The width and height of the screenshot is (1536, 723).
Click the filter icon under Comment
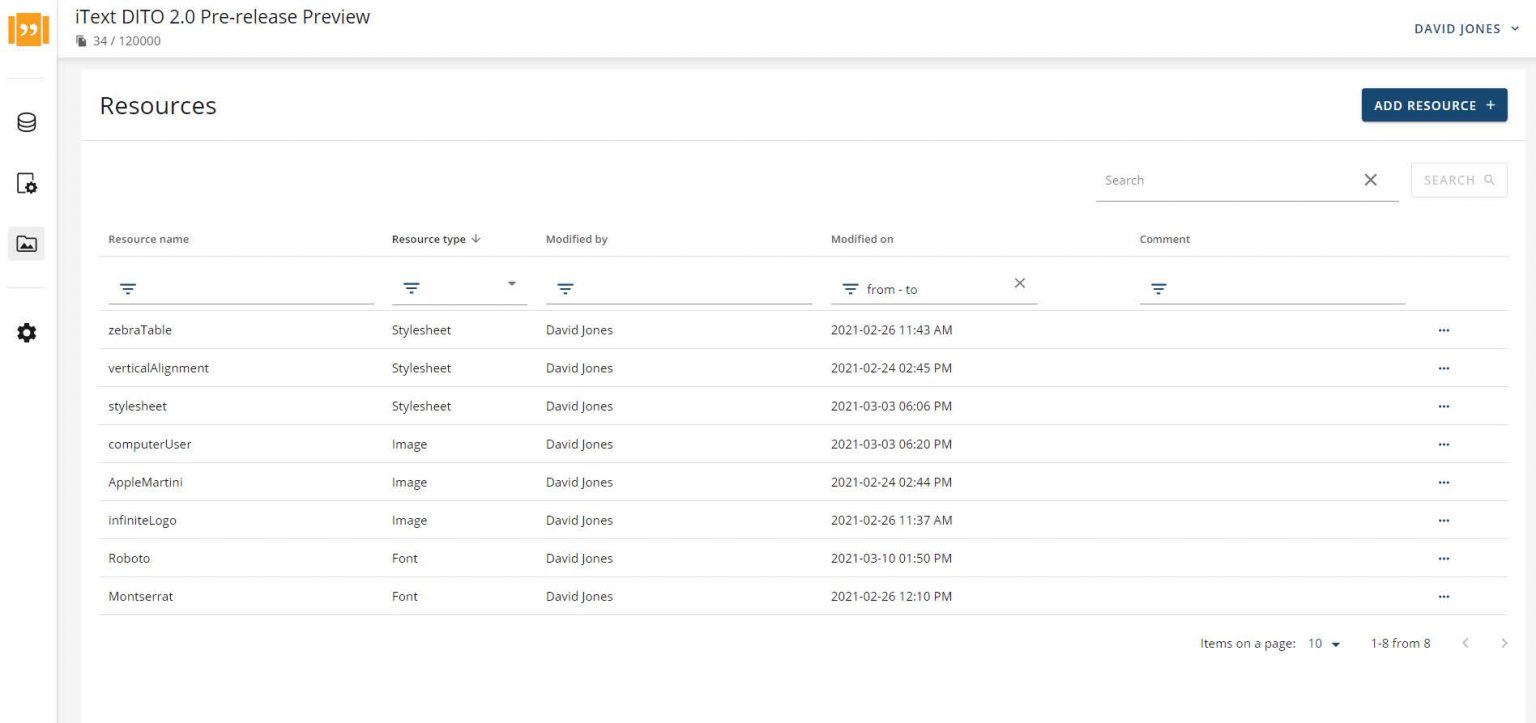(x=1158, y=288)
